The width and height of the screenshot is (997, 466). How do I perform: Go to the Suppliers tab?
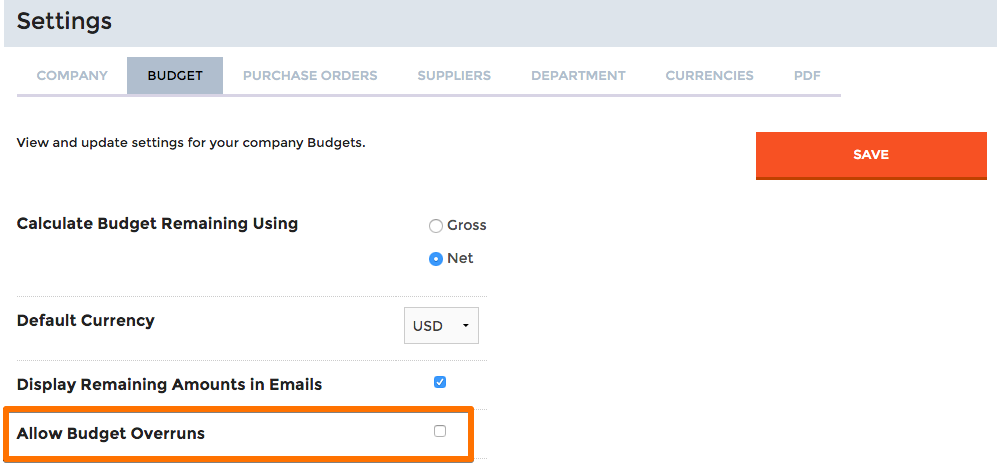tap(454, 76)
